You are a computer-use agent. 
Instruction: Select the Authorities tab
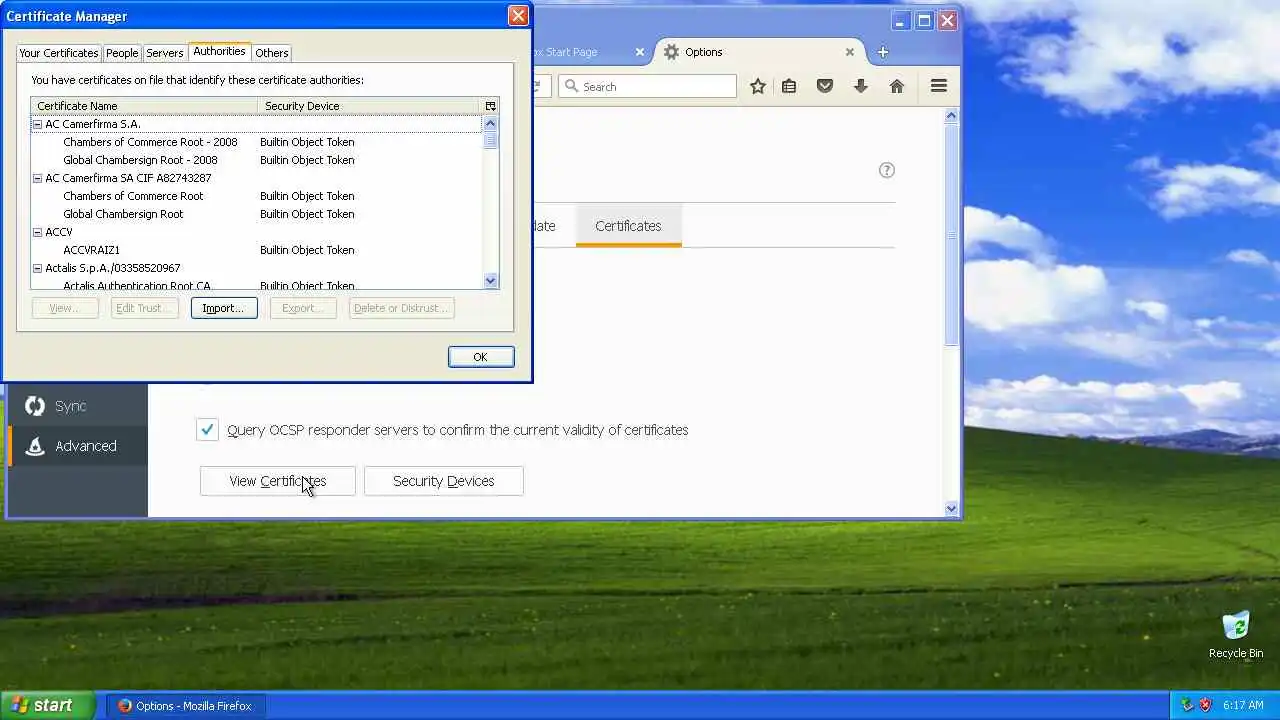(219, 51)
